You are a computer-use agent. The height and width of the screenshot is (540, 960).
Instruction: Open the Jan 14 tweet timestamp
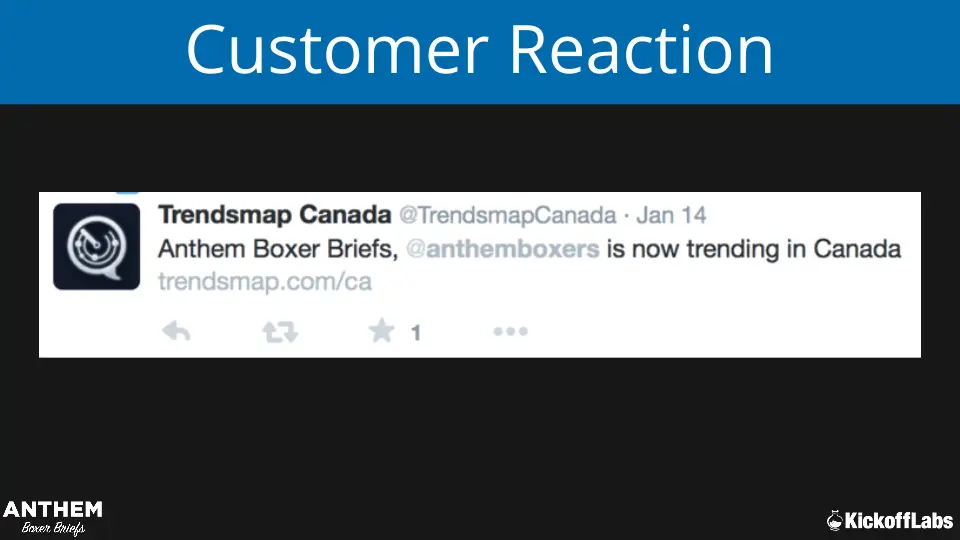[670, 215]
